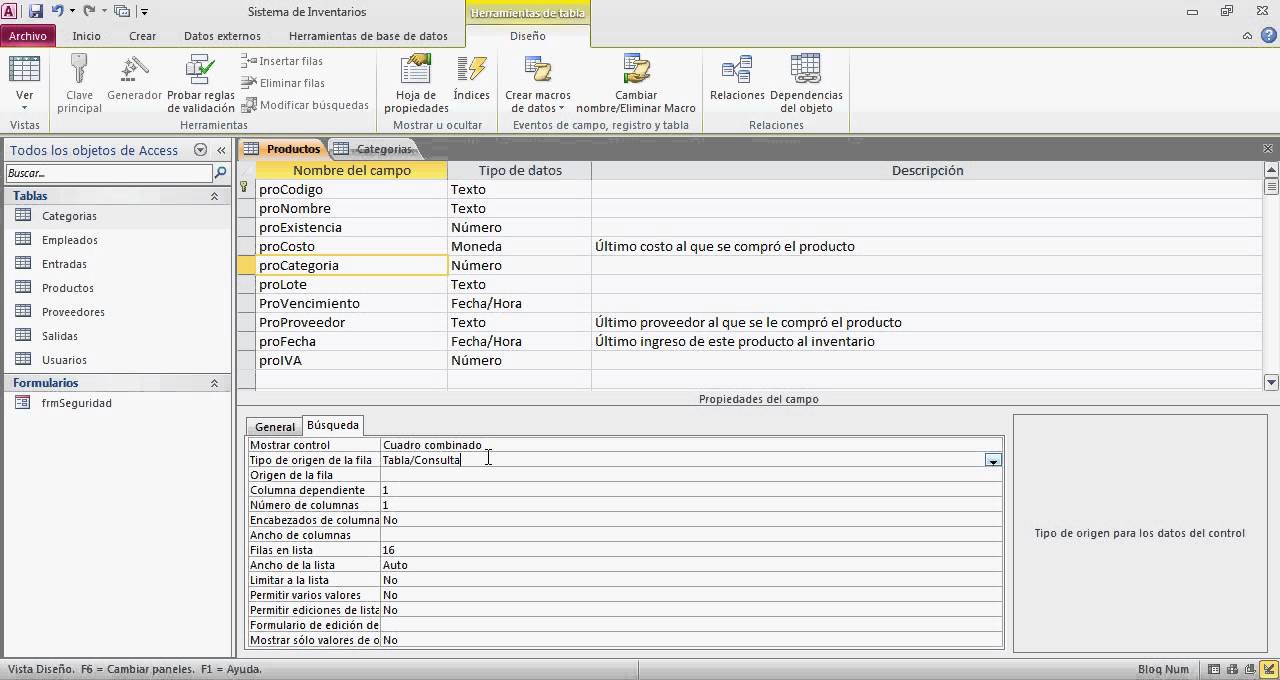Close the open table document
This screenshot has width=1280, height=680.
click(1269, 149)
